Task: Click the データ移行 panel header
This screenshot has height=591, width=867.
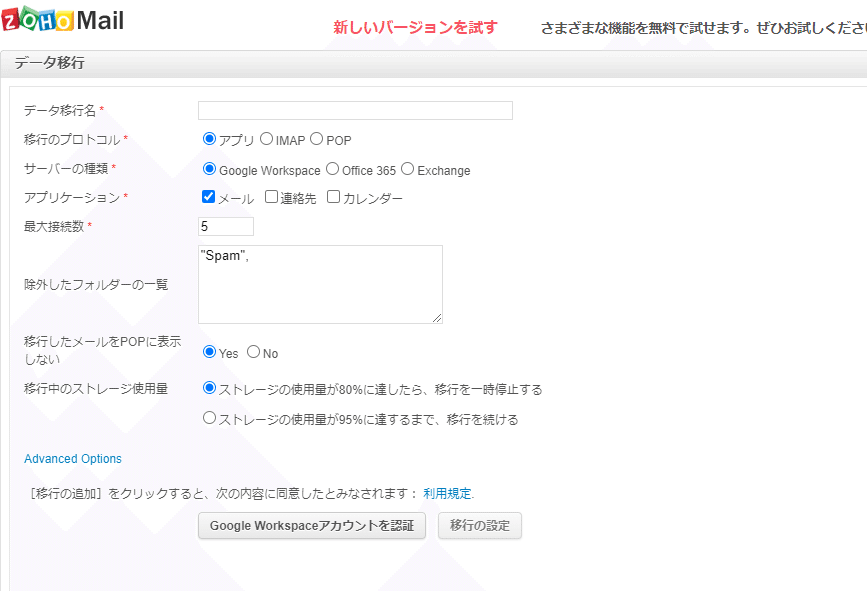Action: [x=434, y=64]
